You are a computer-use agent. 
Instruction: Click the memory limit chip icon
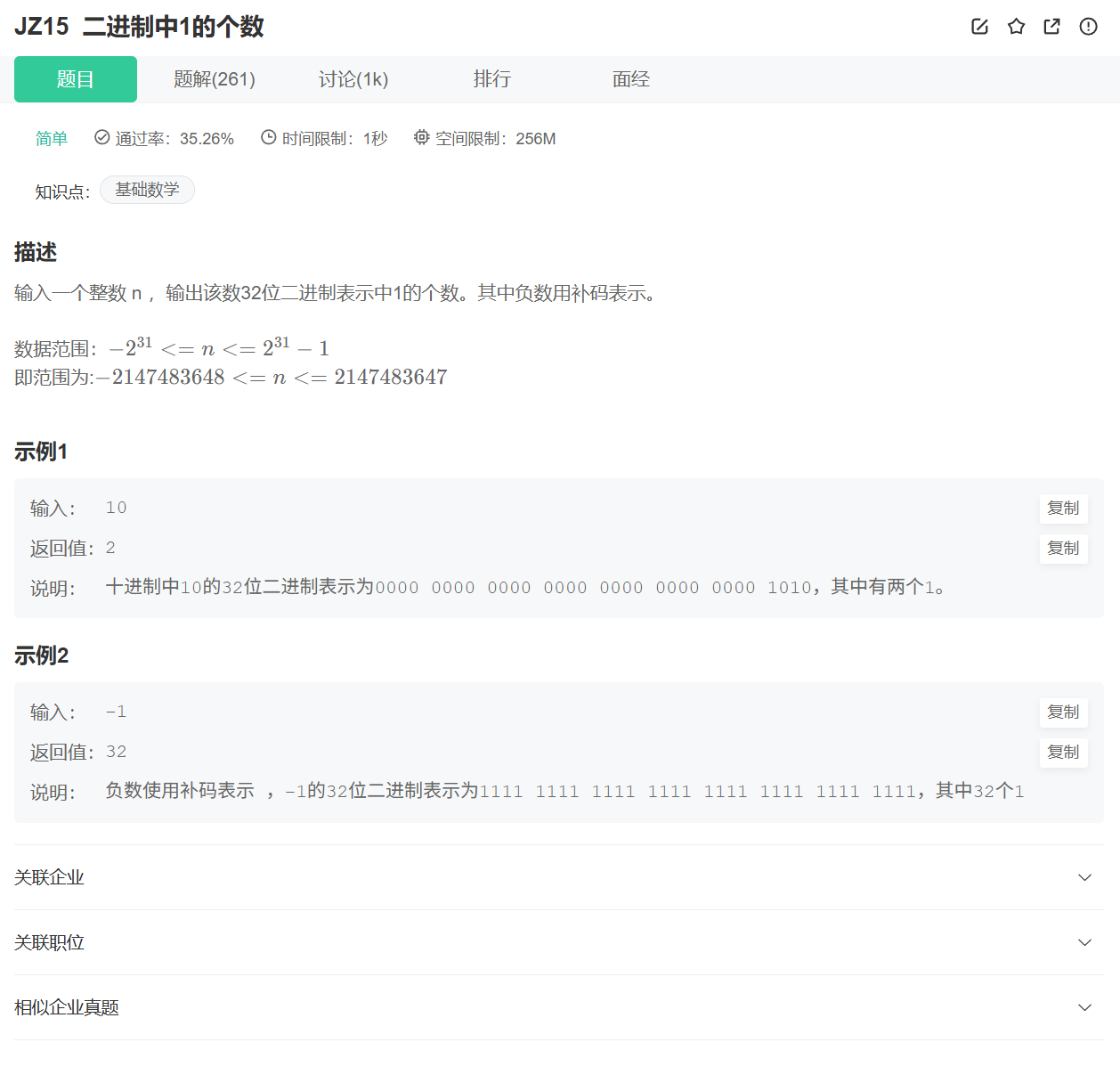(421, 137)
